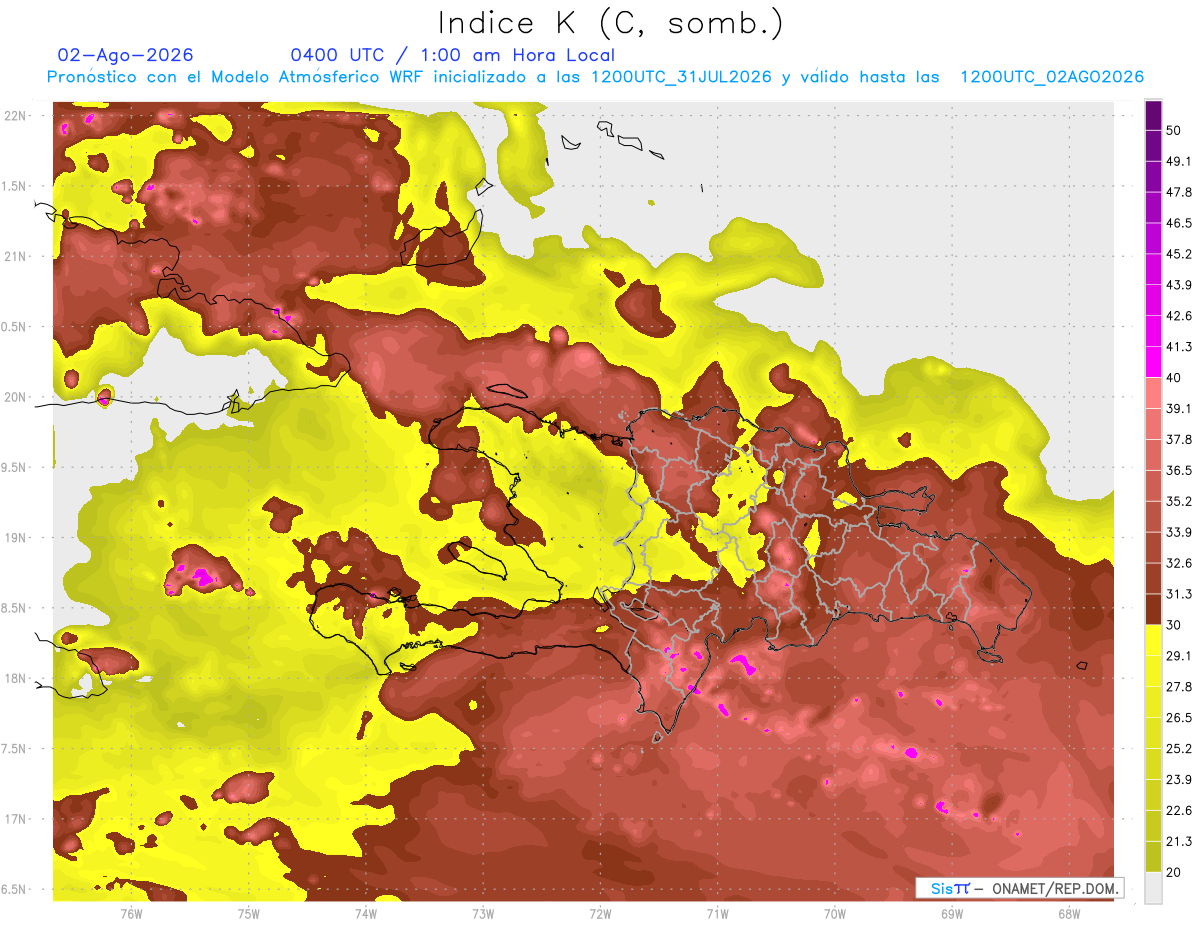Image resolution: width=1200 pixels, height=927 pixels.
Task: Click the '76W' longitude label
Action: [131, 913]
